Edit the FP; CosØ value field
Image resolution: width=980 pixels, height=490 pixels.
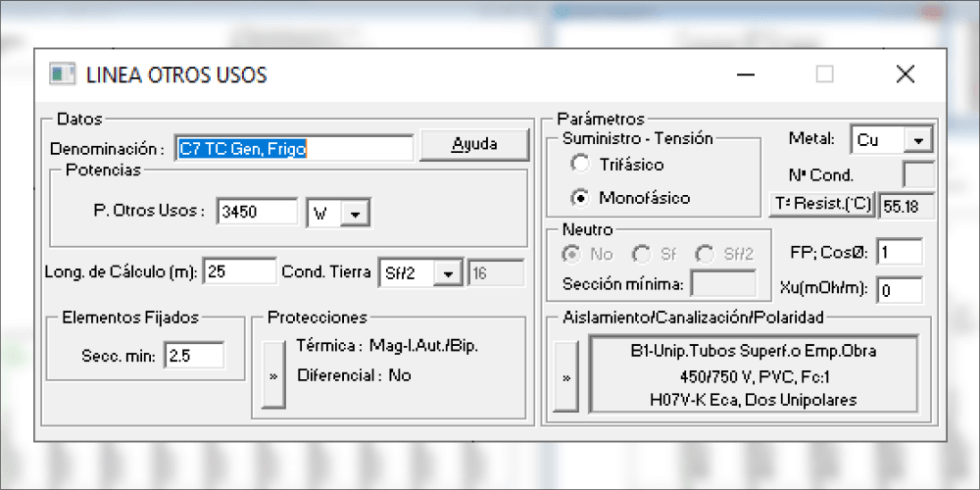click(899, 251)
